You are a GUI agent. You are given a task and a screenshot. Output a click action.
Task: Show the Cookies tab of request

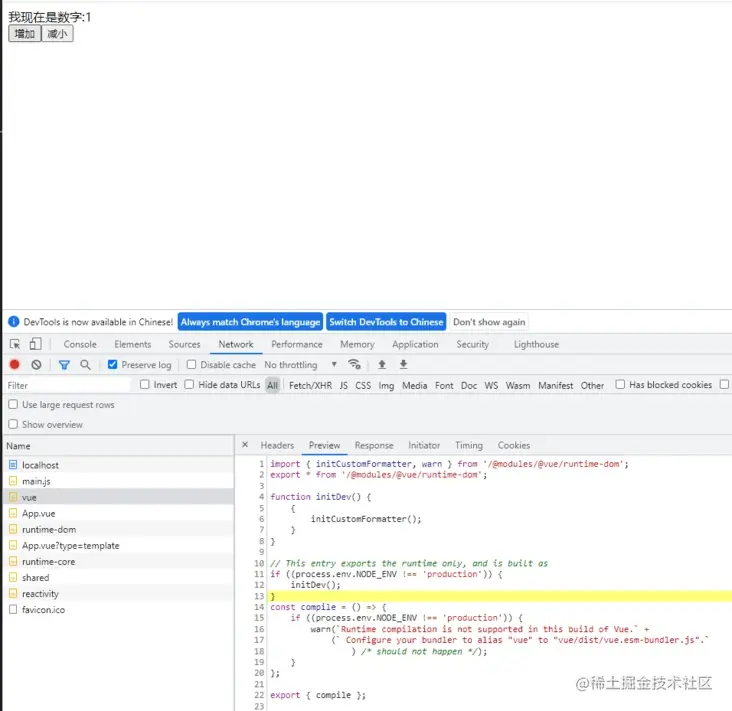point(514,445)
